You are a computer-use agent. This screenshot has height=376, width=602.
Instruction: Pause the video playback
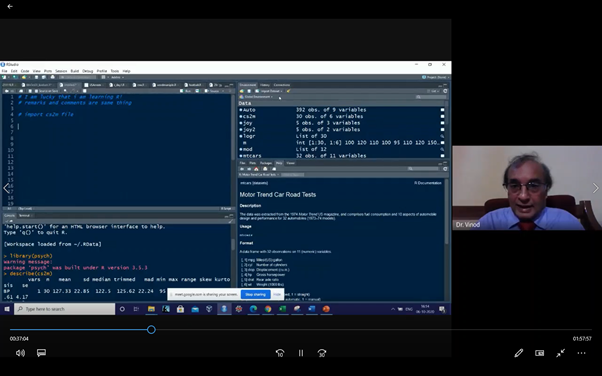(x=301, y=353)
